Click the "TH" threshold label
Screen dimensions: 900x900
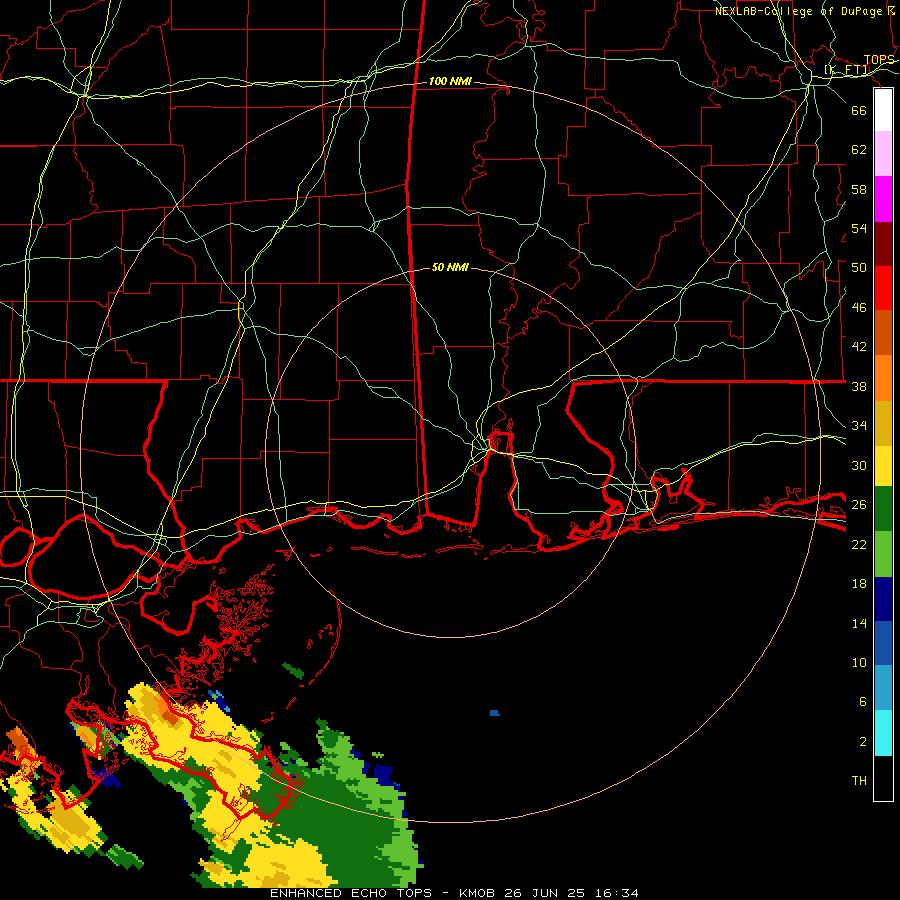coord(859,781)
